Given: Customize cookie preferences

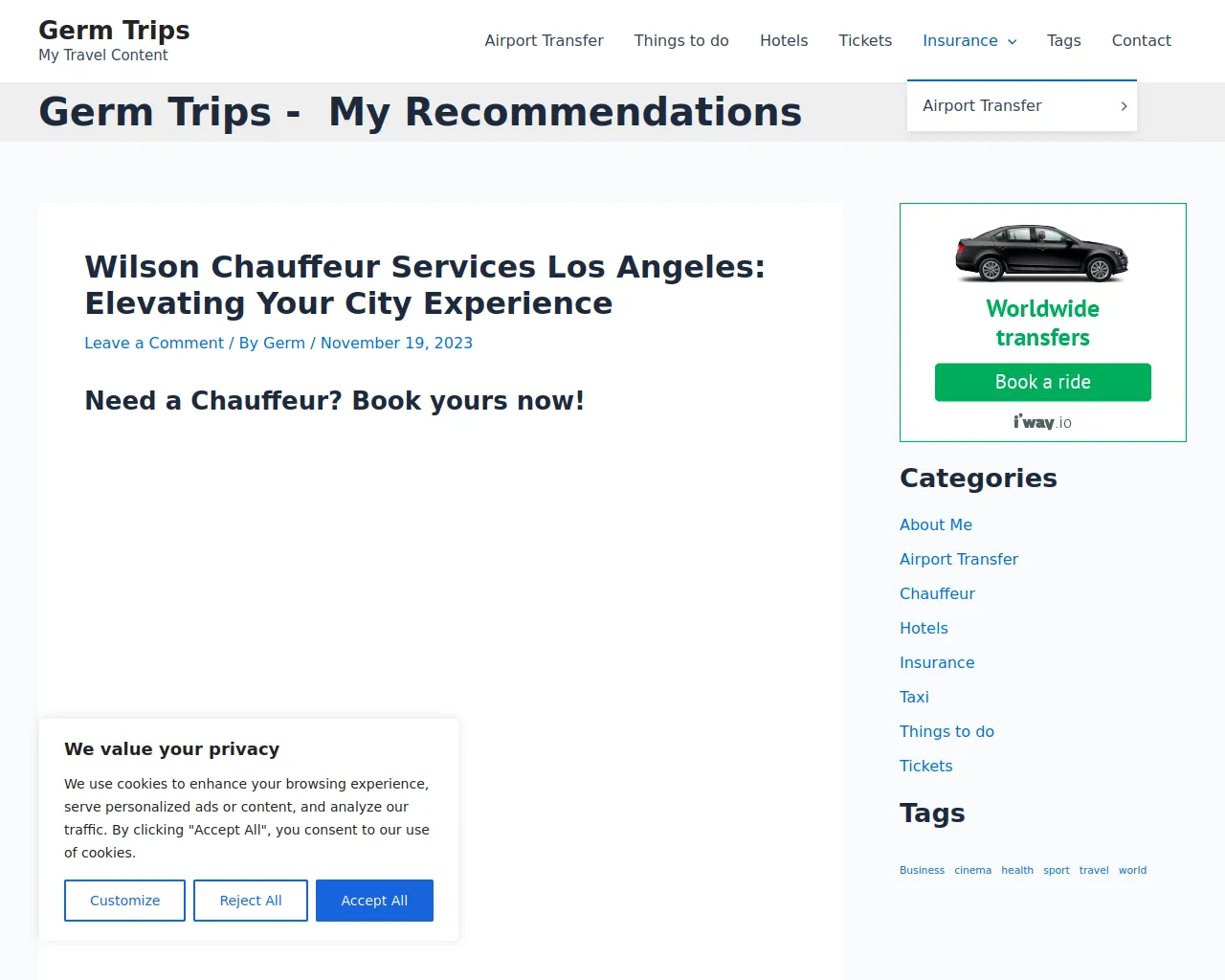Looking at the screenshot, I should coord(124,901).
